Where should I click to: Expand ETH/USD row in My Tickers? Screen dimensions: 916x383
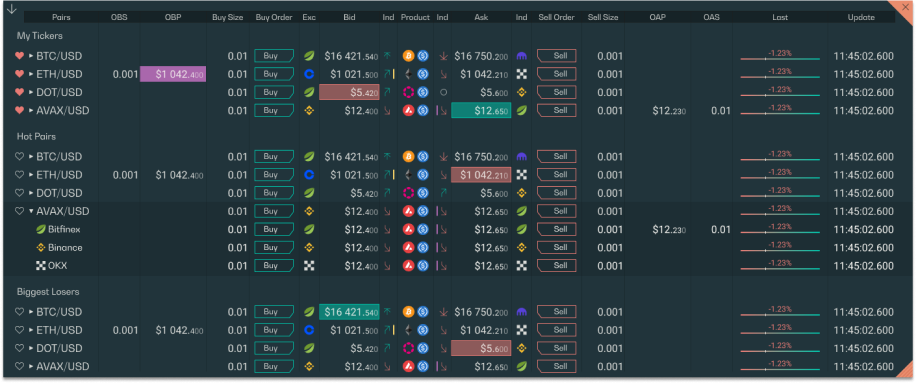click(32, 75)
